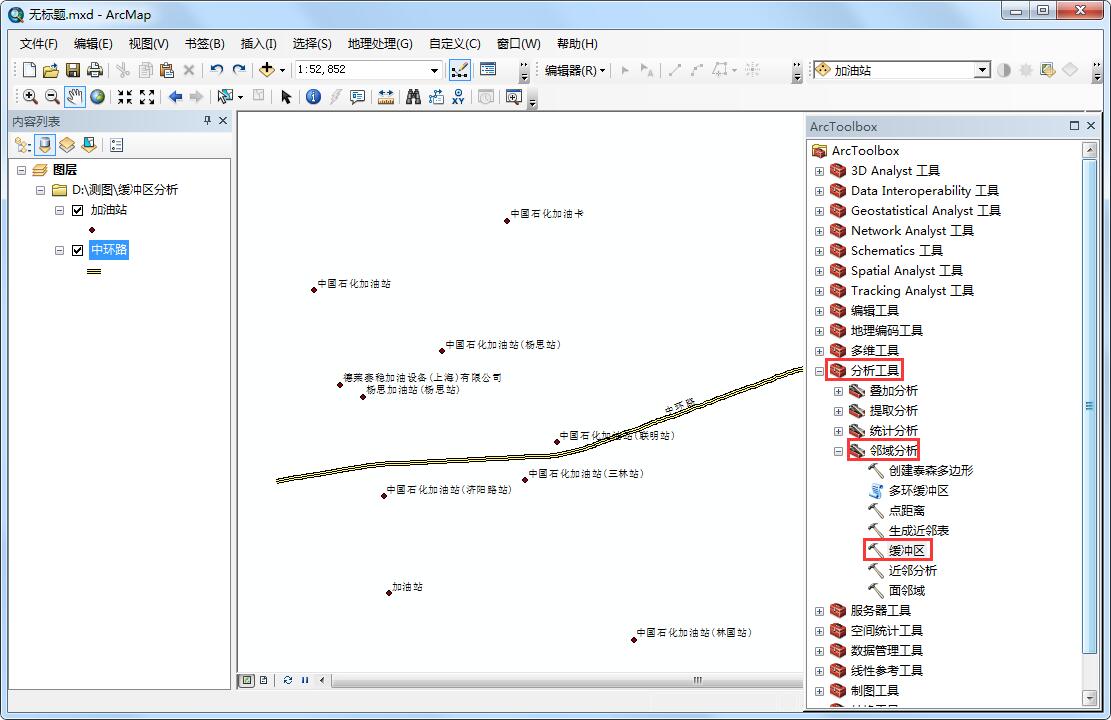Open the 地理处理(G) menu
The width and height of the screenshot is (1111, 720).
380,43
